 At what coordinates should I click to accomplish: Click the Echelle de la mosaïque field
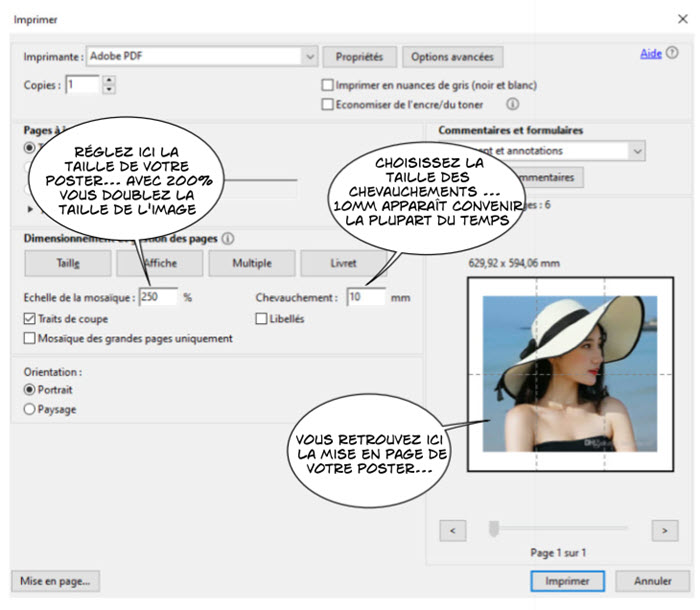tap(158, 297)
